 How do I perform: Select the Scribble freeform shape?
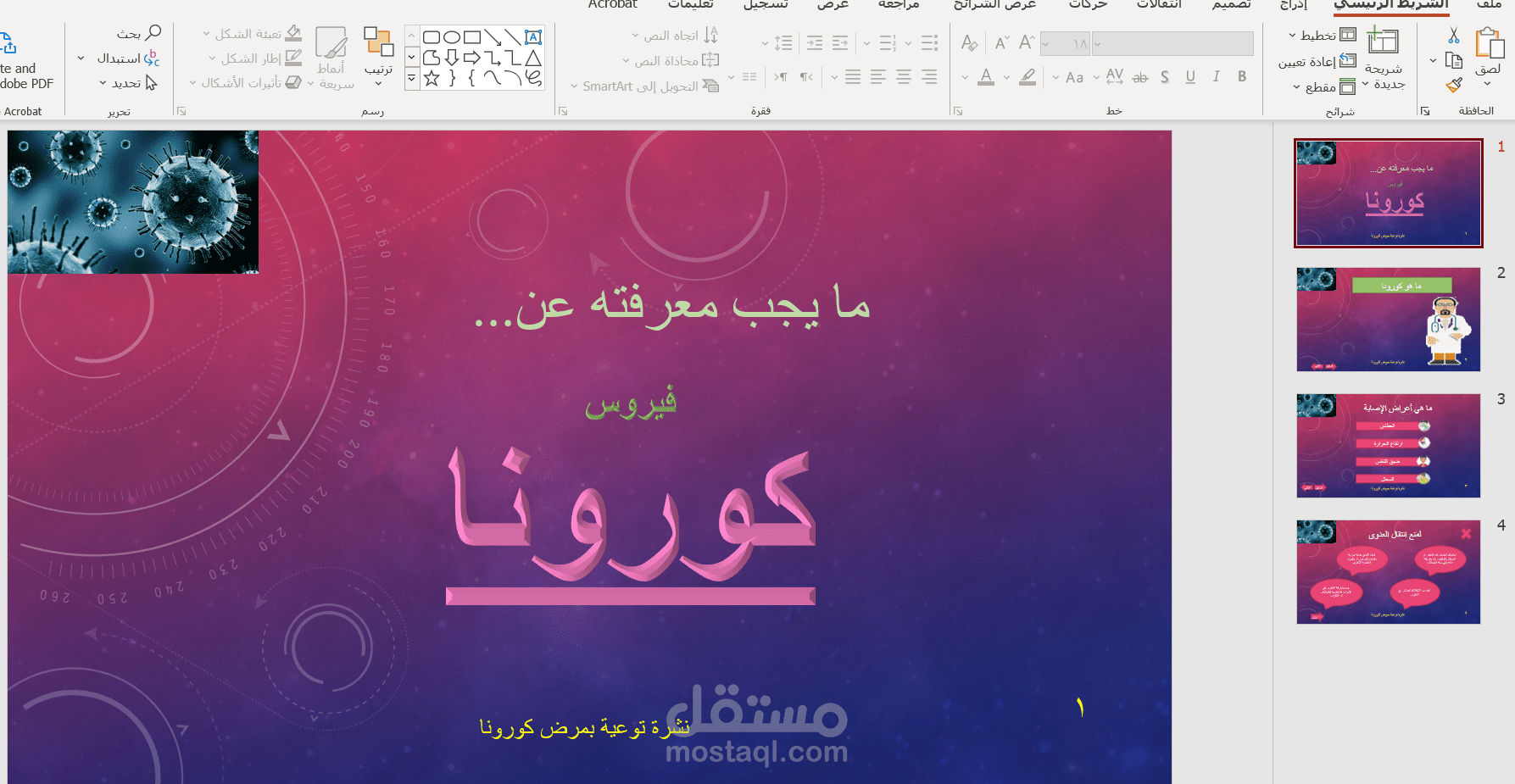click(533, 78)
